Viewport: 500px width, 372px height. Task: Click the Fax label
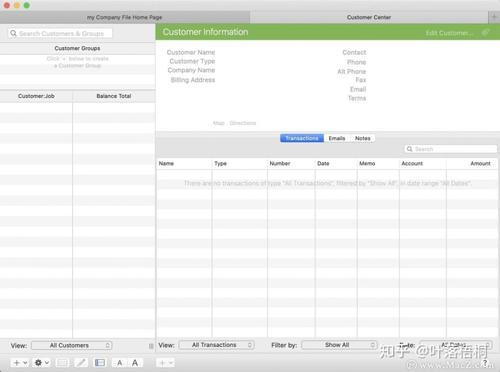(361, 80)
